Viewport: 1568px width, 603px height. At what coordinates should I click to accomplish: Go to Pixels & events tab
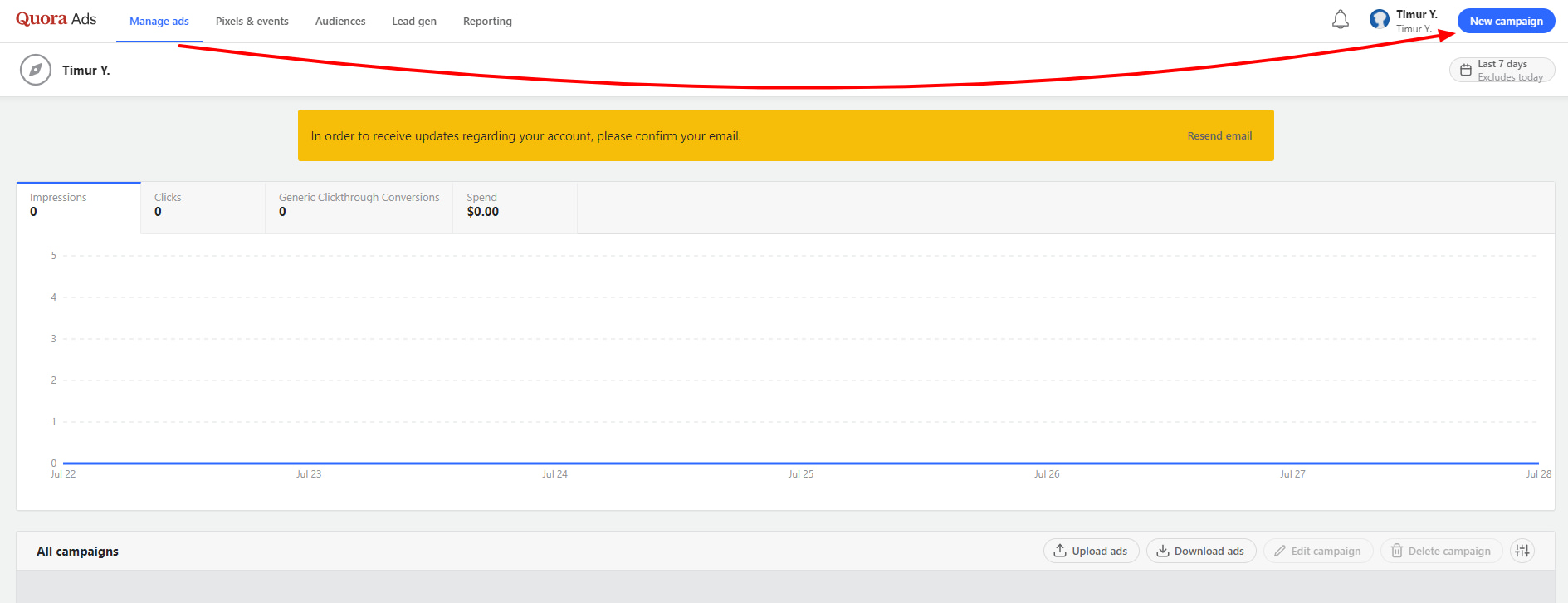pyautogui.click(x=252, y=22)
